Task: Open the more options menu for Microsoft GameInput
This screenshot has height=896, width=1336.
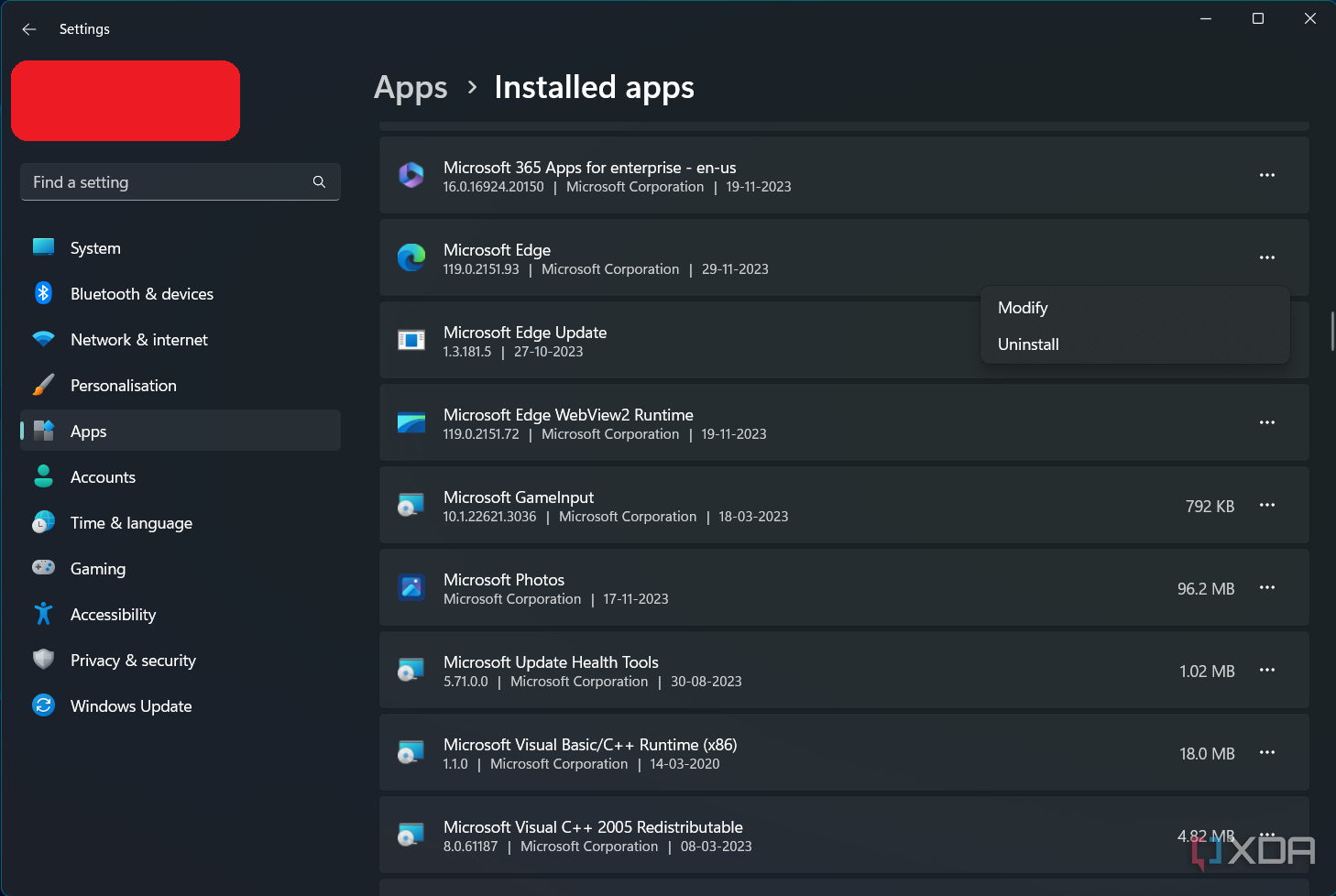Action: point(1267,505)
